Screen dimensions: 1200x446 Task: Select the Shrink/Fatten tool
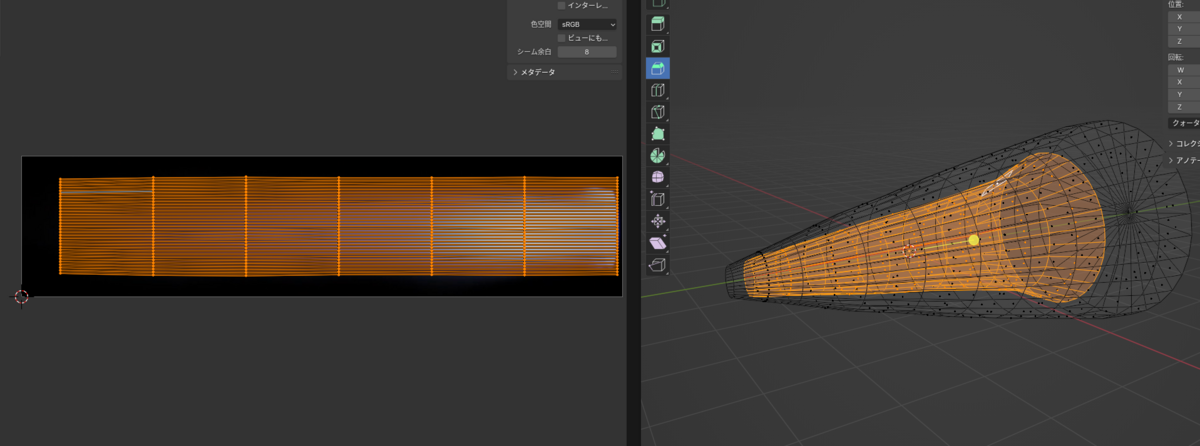pos(658,222)
